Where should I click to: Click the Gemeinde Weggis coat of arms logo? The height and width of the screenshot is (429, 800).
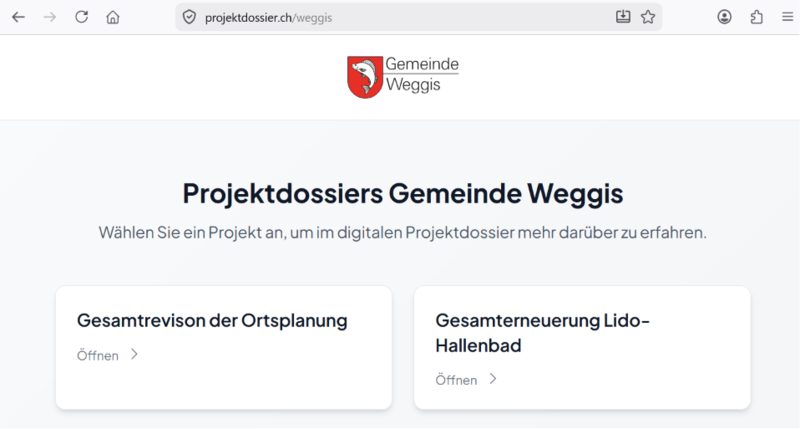point(365,77)
